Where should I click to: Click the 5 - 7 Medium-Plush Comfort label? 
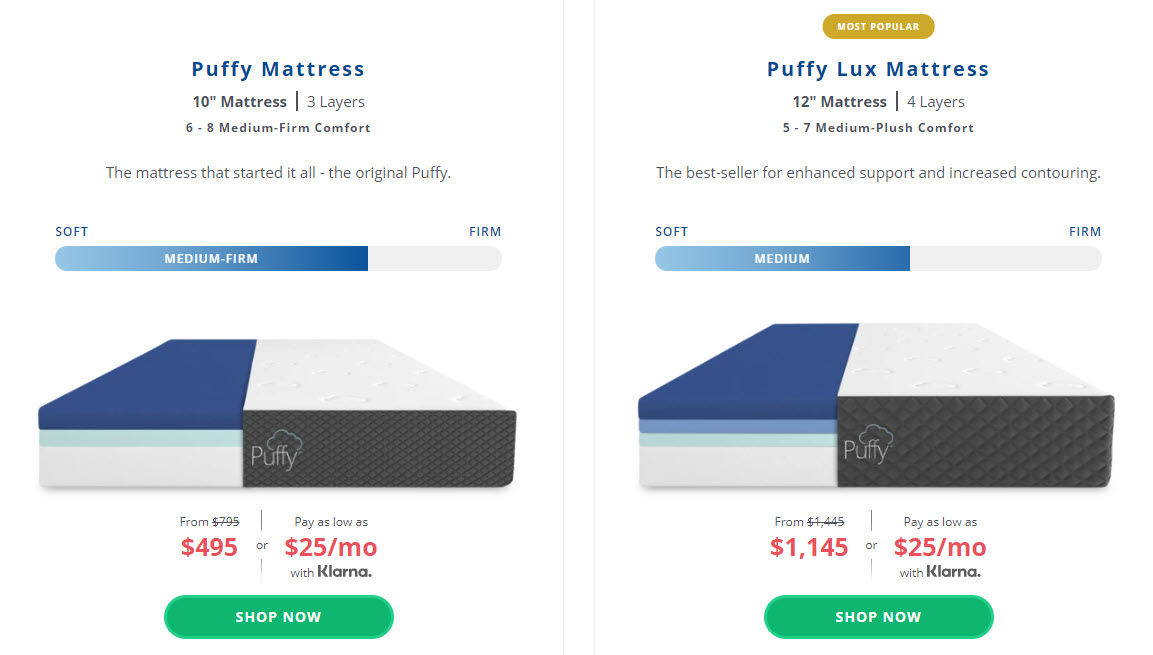tap(878, 128)
